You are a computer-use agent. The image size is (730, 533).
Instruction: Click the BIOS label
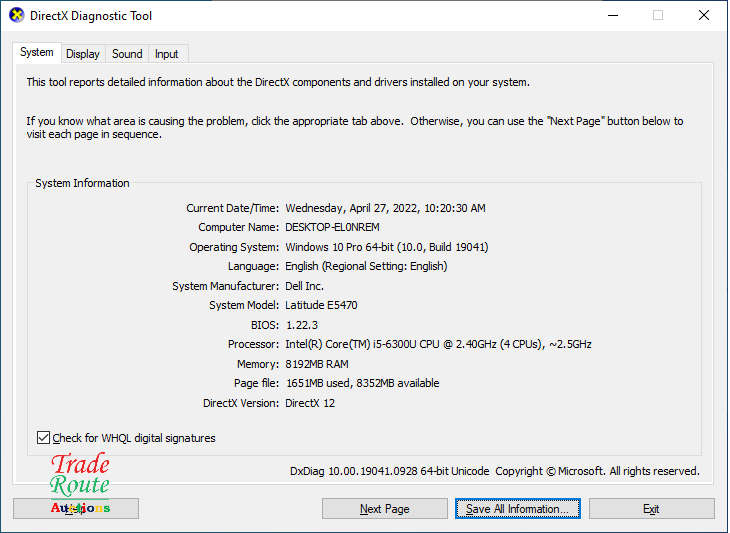[x=265, y=325]
